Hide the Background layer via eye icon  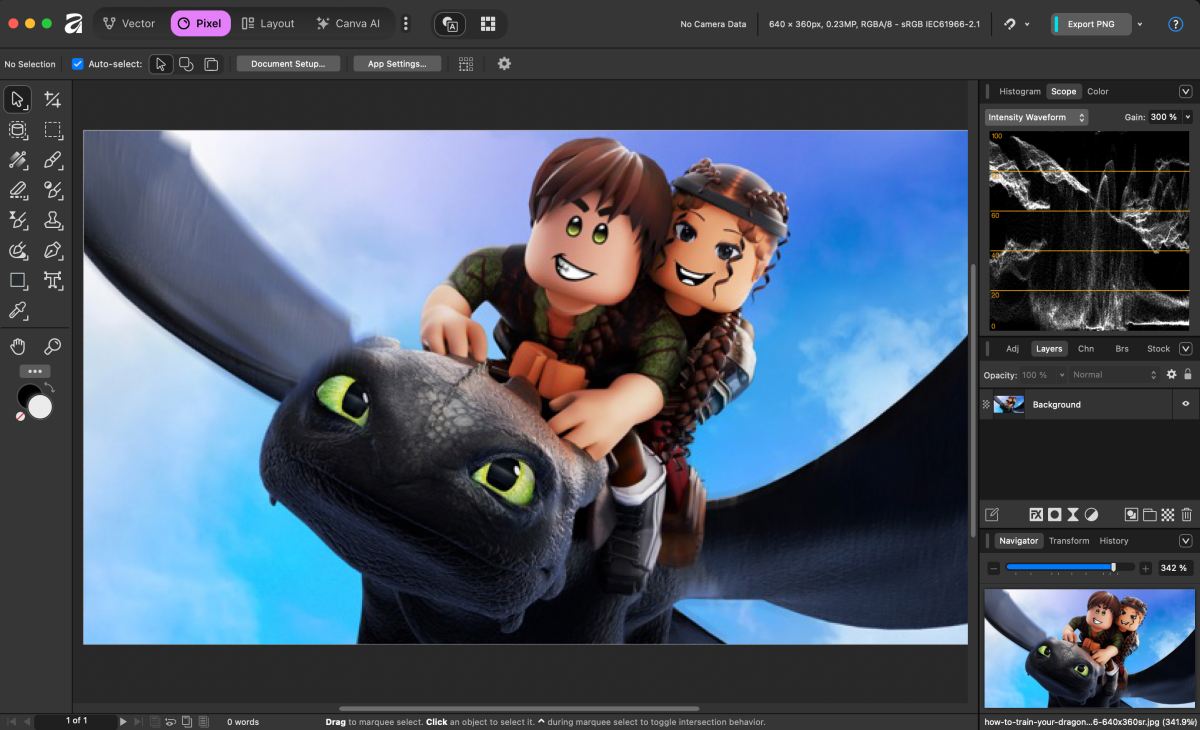(x=1186, y=404)
